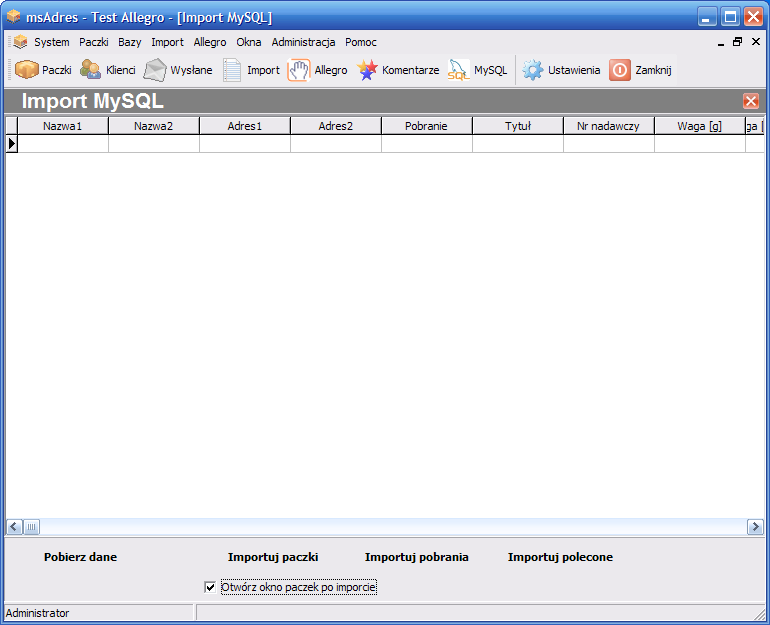This screenshot has width=770, height=625.
Task: Click the empty cell under Pobranie
Action: coord(427,144)
